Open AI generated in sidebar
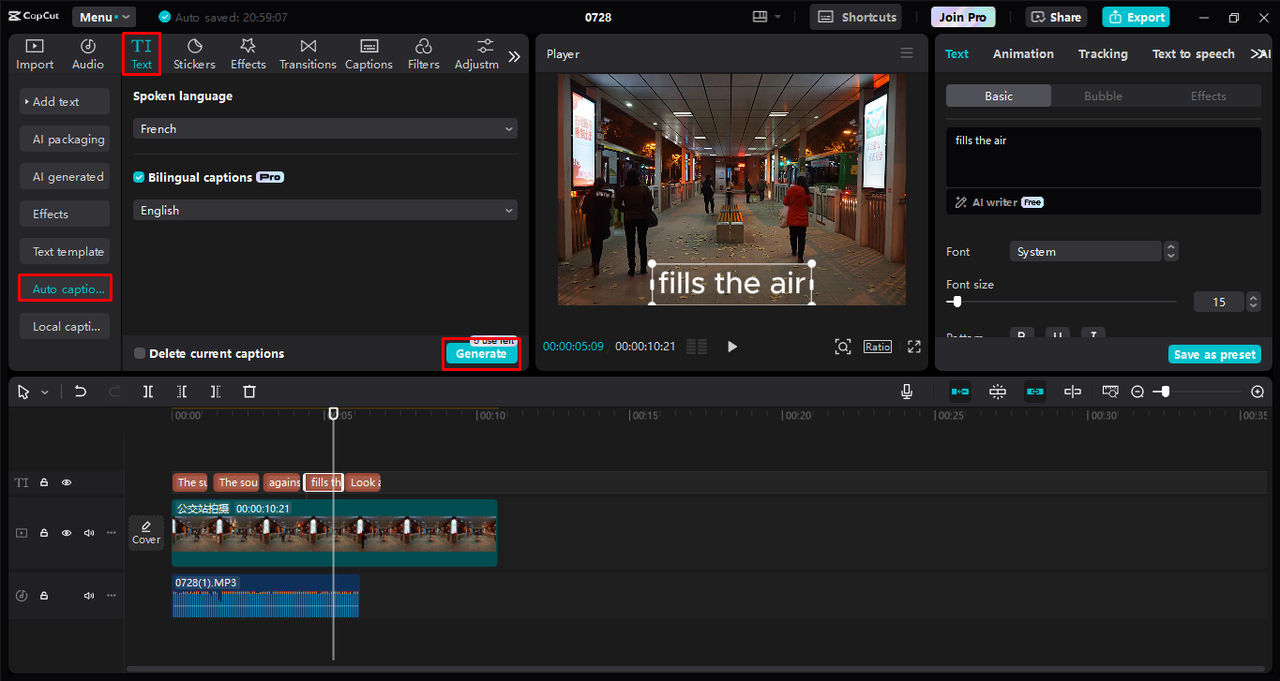Viewport: 1280px width, 681px height. [x=65, y=176]
